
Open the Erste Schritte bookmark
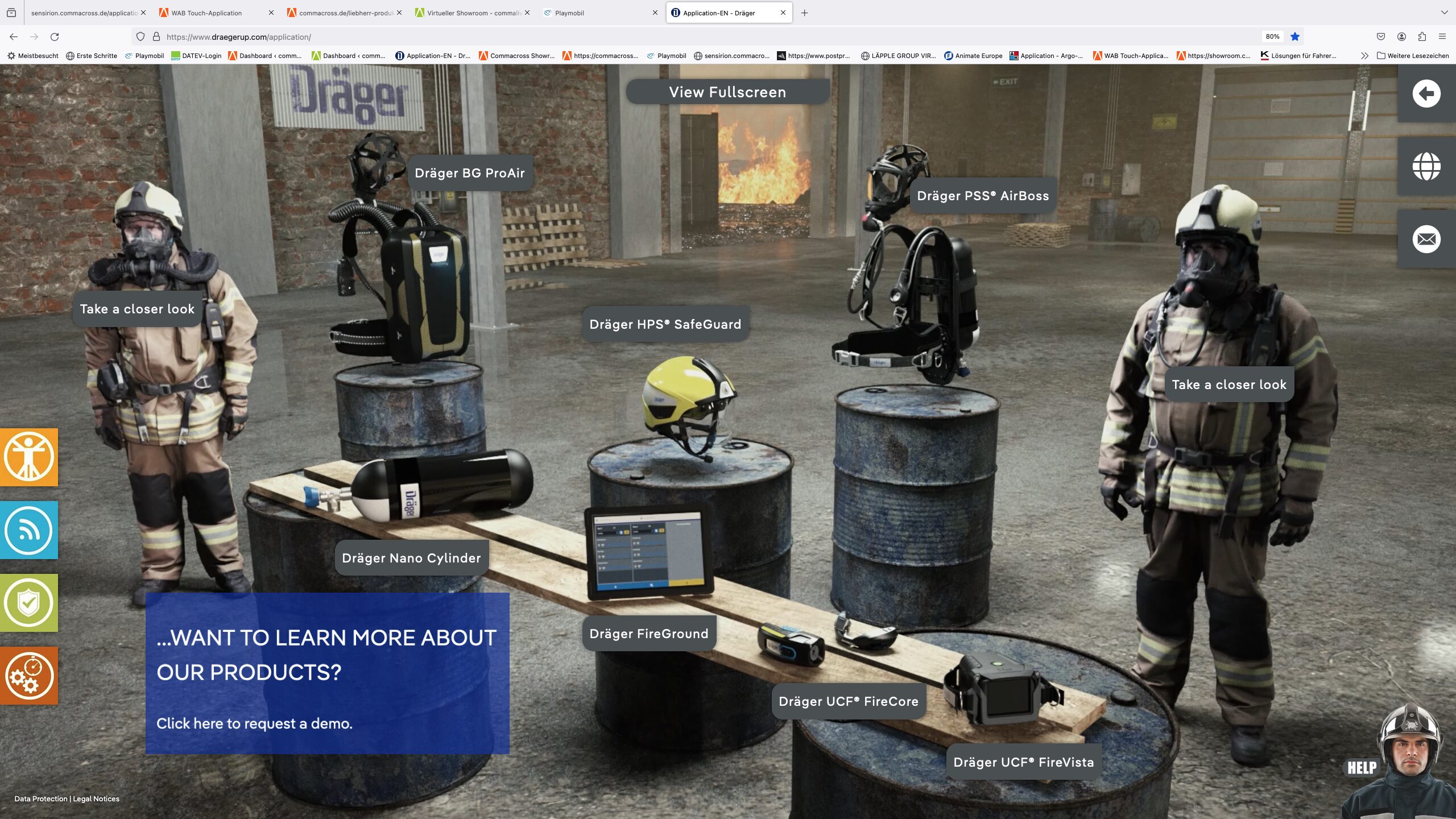point(92,56)
